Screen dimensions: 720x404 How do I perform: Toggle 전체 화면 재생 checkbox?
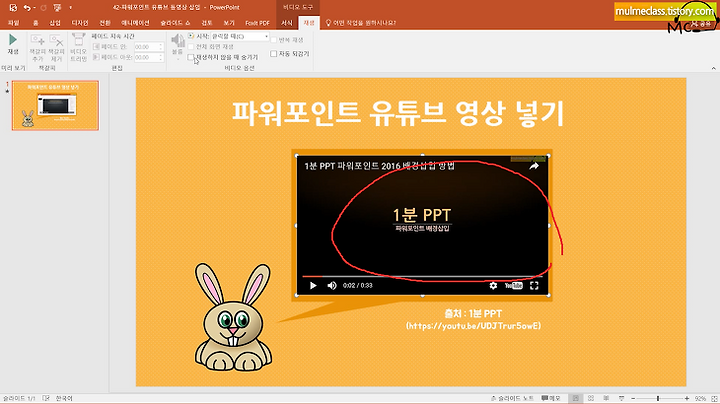191,47
